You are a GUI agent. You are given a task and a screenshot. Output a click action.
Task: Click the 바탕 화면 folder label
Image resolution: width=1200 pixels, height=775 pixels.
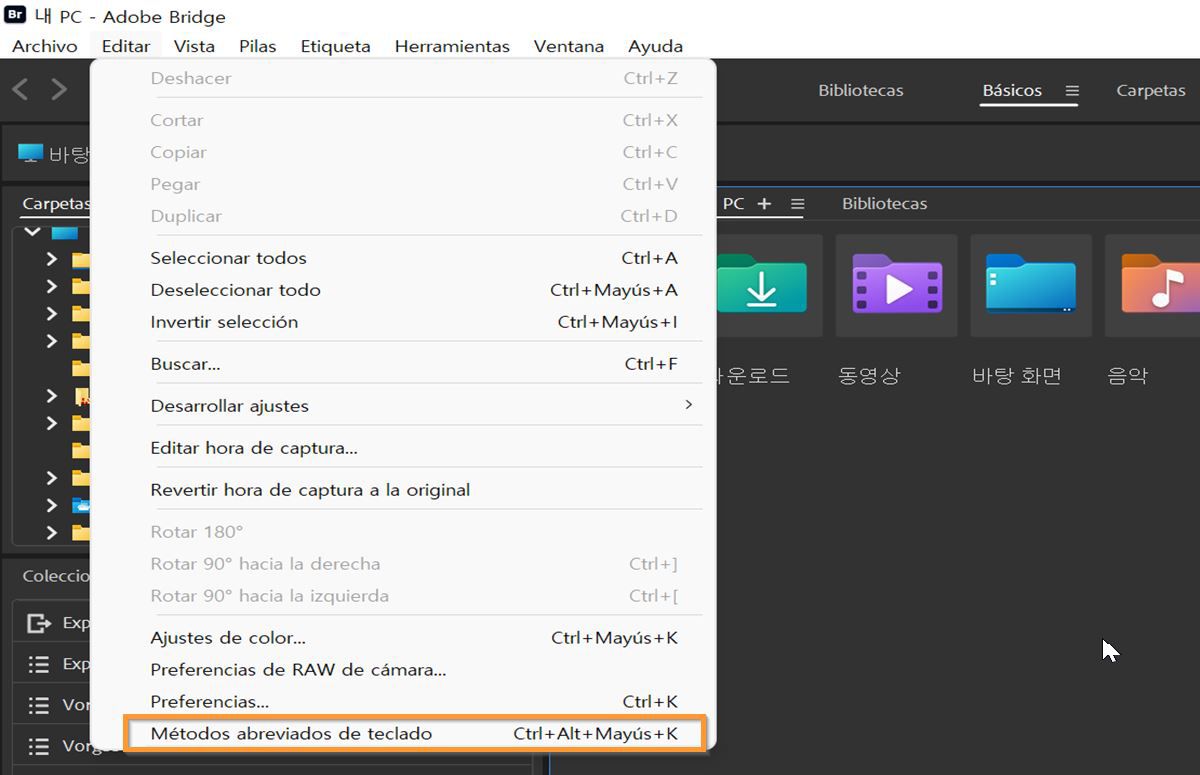click(1017, 377)
